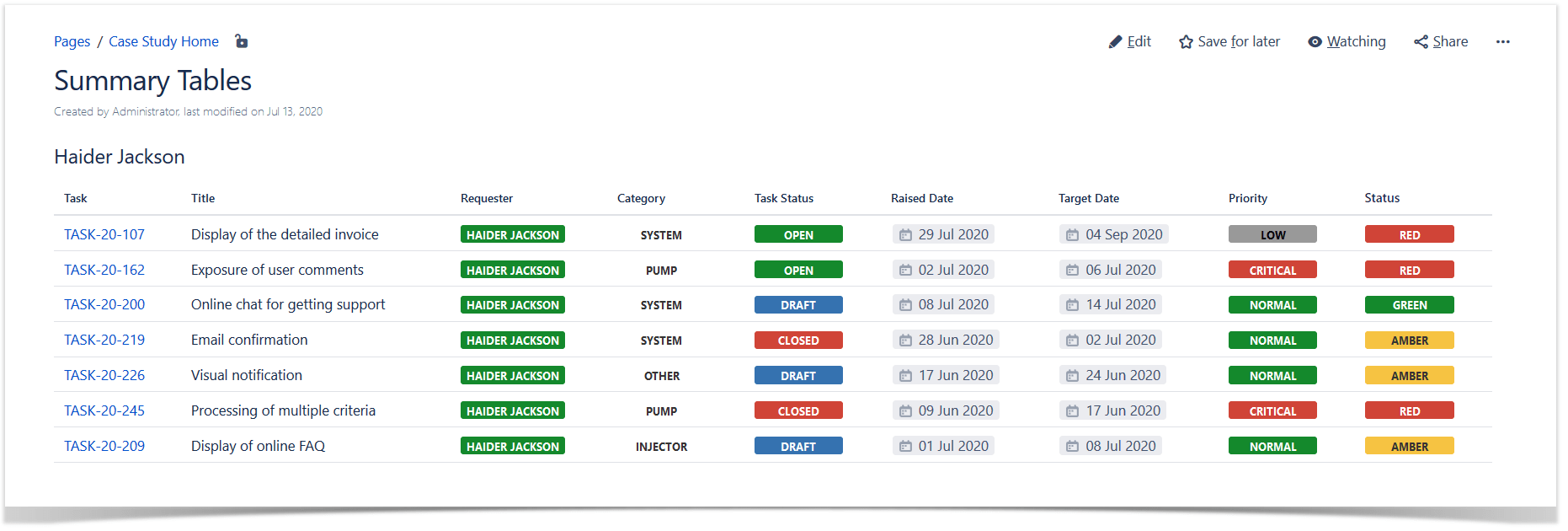This screenshot has width=1568, height=531.
Task: Open task link TASK-20-200
Action: tap(104, 304)
